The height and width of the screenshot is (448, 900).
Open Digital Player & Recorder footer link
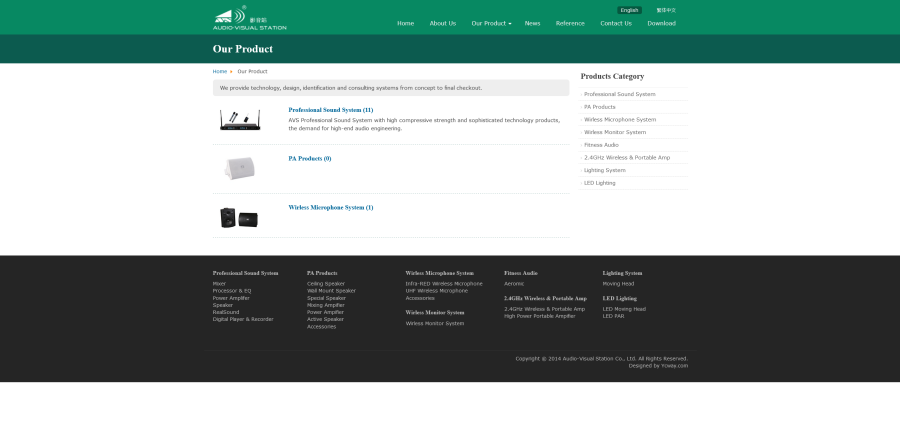pyautogui.click(x=242, y=319)
